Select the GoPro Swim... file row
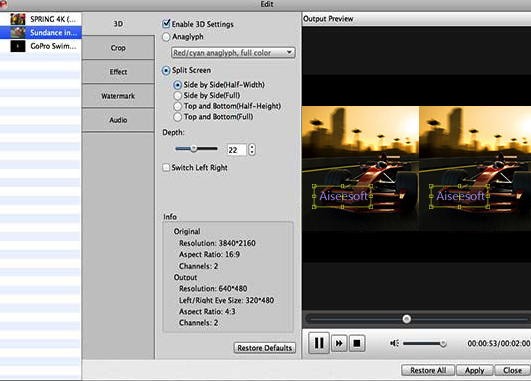Screen dimensions: 531x381 [x=41, y=46]
